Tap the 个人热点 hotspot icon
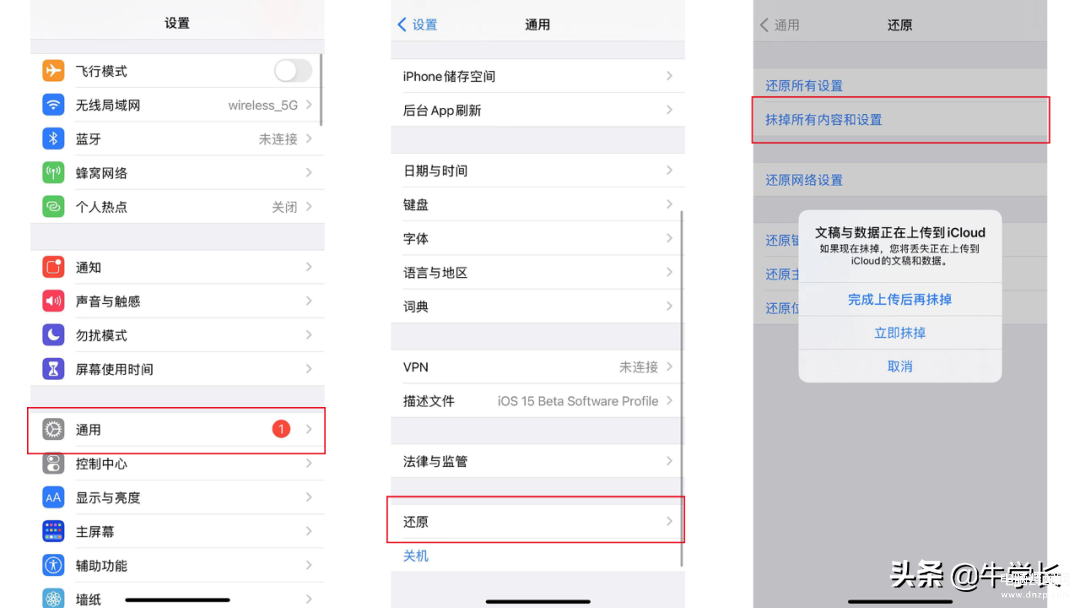The width and height of the screenshot is (1080, 608). 53,207
